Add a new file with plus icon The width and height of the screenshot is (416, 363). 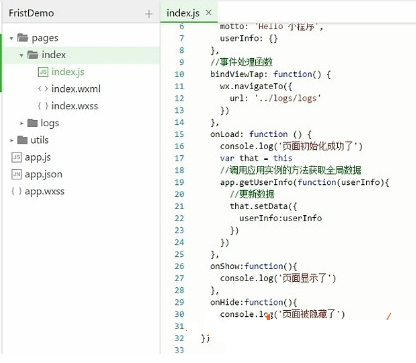(149, 14)
